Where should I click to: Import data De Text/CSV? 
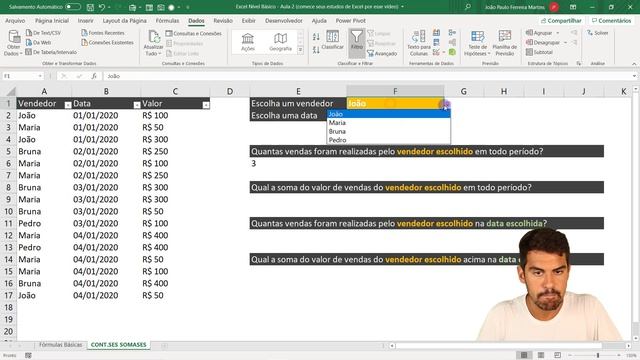[43, 33]
